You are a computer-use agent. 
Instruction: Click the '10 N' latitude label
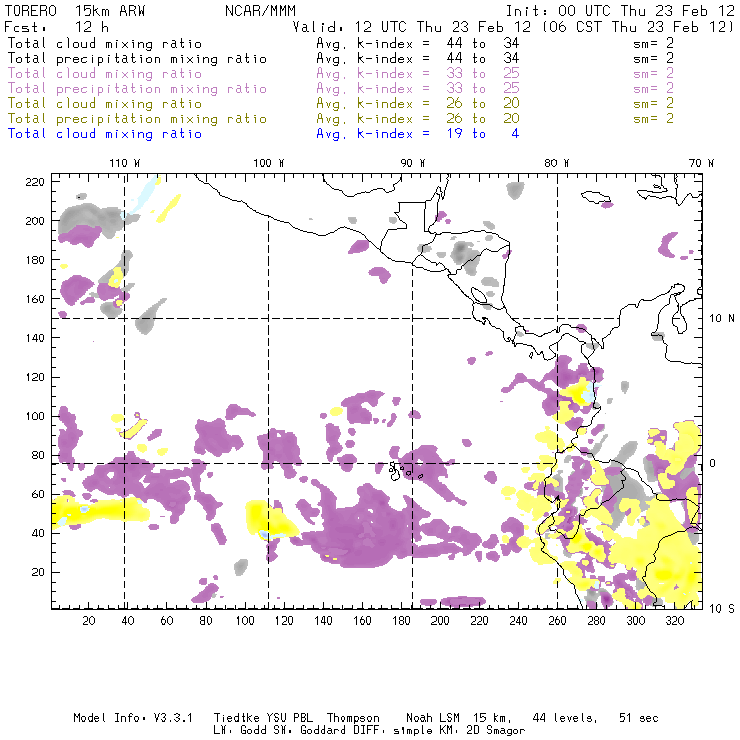coord(722,319)
